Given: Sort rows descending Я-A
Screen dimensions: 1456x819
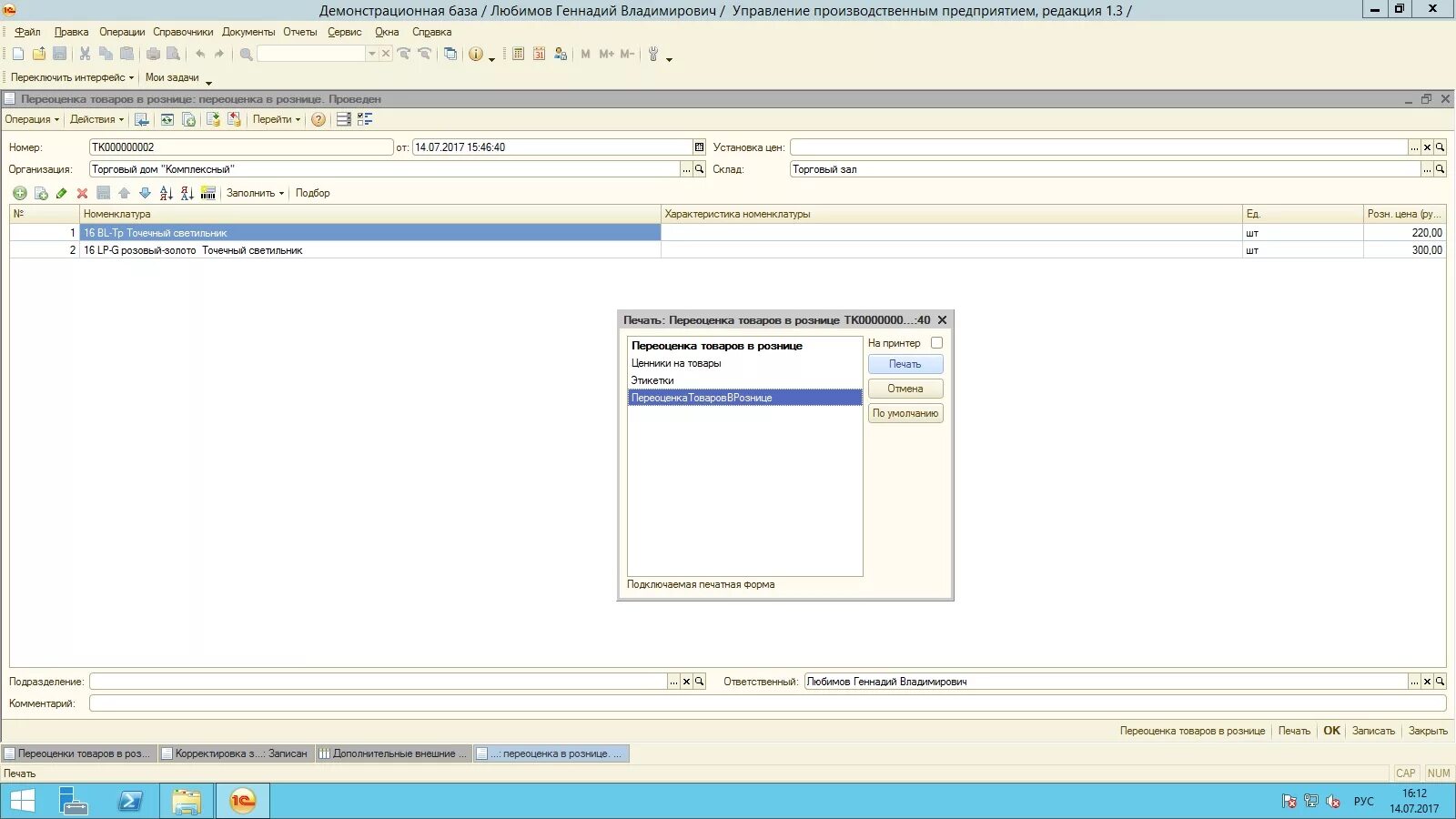Looking at the screenshot, I should coord(187,193).
